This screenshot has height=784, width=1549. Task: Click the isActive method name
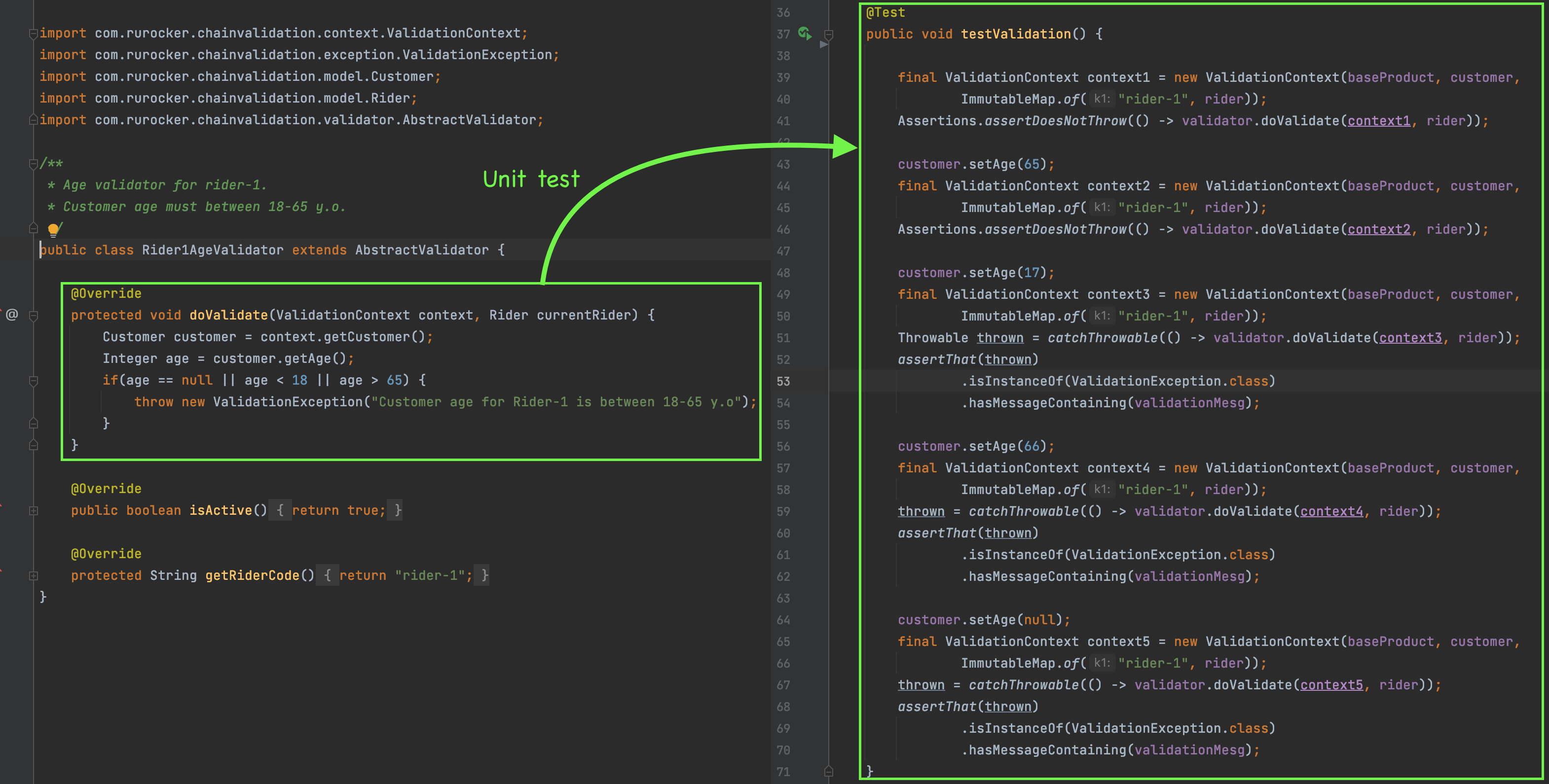[x=221, y=510]
